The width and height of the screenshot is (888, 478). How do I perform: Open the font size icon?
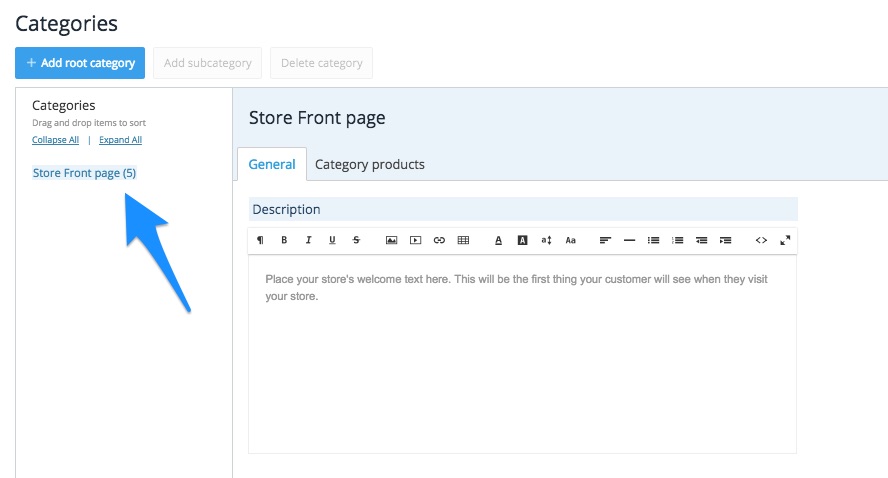click(546, 240)
